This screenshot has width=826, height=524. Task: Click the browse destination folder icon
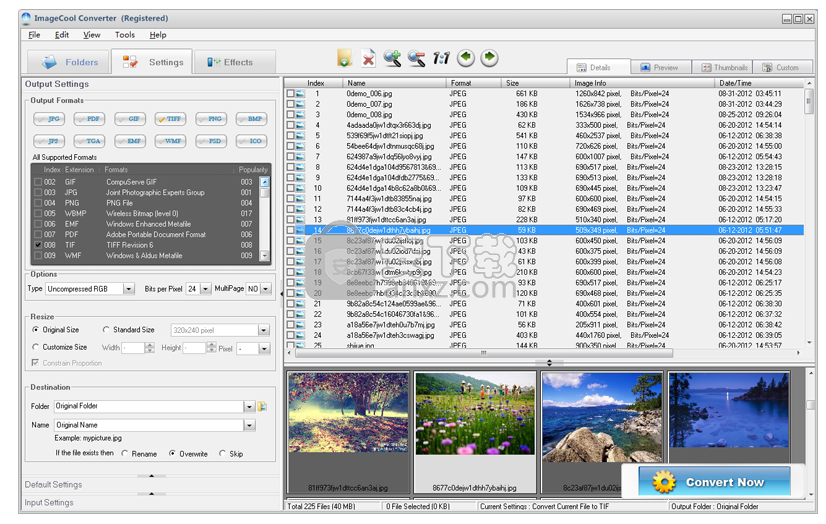click(x=262, y=407)
